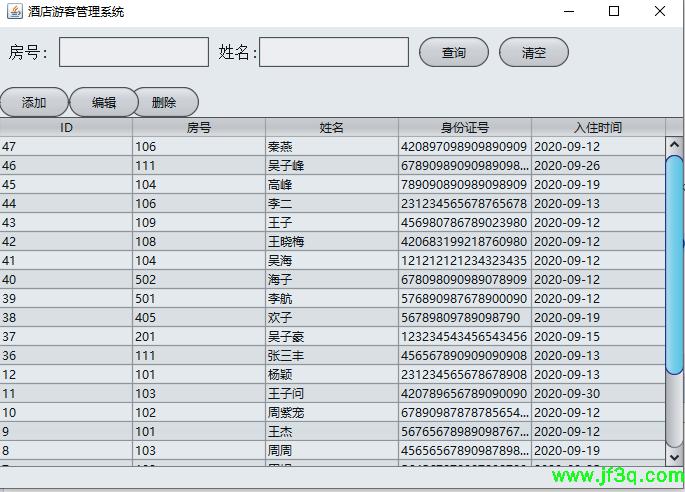This screenshot has height=492, width=685.
Task: Click the 身份证号 column header
Action: [x=464, y=127]
